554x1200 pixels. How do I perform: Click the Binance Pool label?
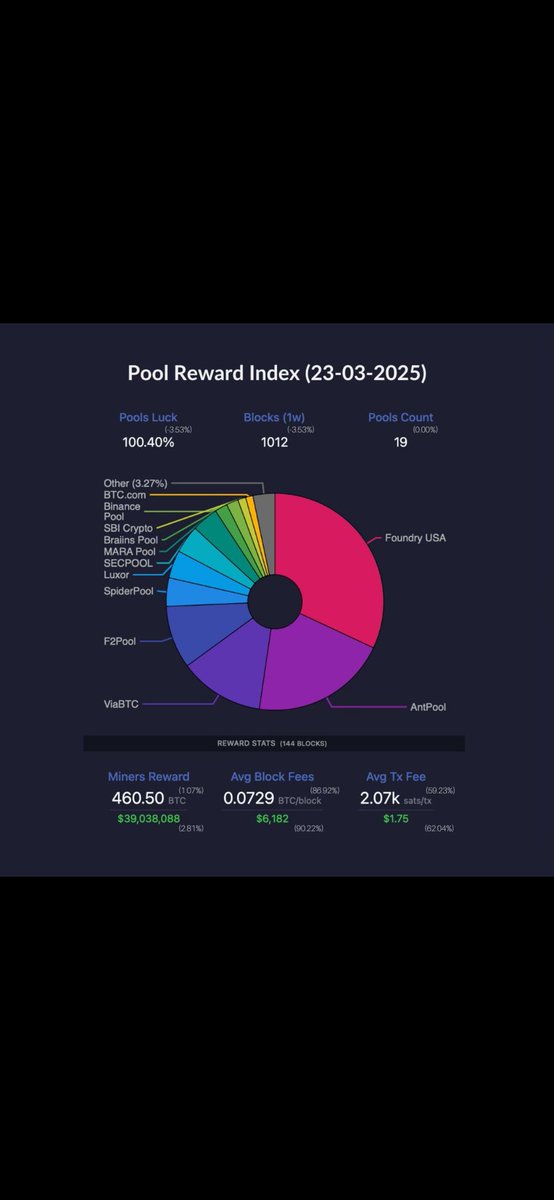(x=122, y=511)
